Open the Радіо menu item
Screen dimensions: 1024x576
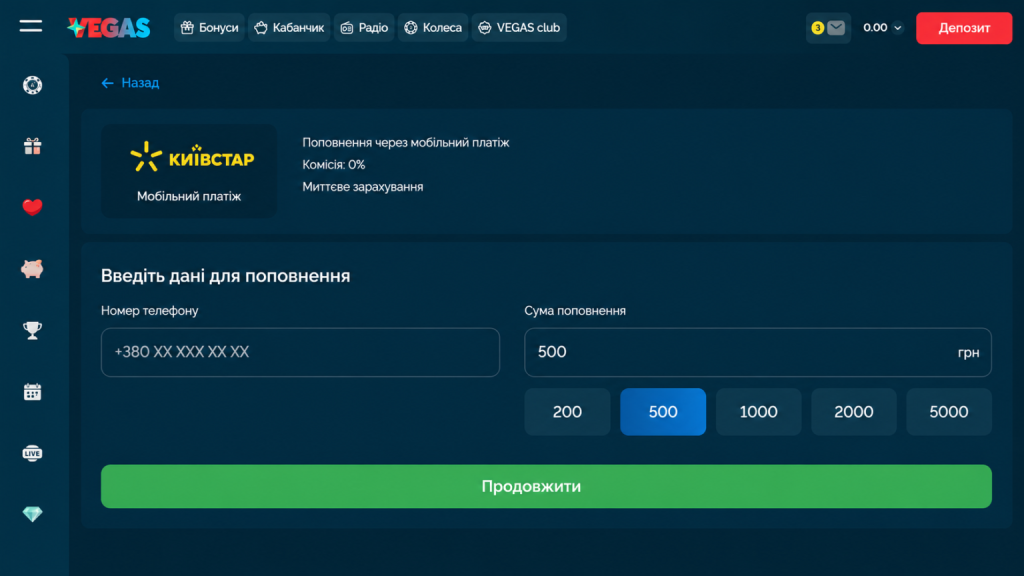[364, 27]
